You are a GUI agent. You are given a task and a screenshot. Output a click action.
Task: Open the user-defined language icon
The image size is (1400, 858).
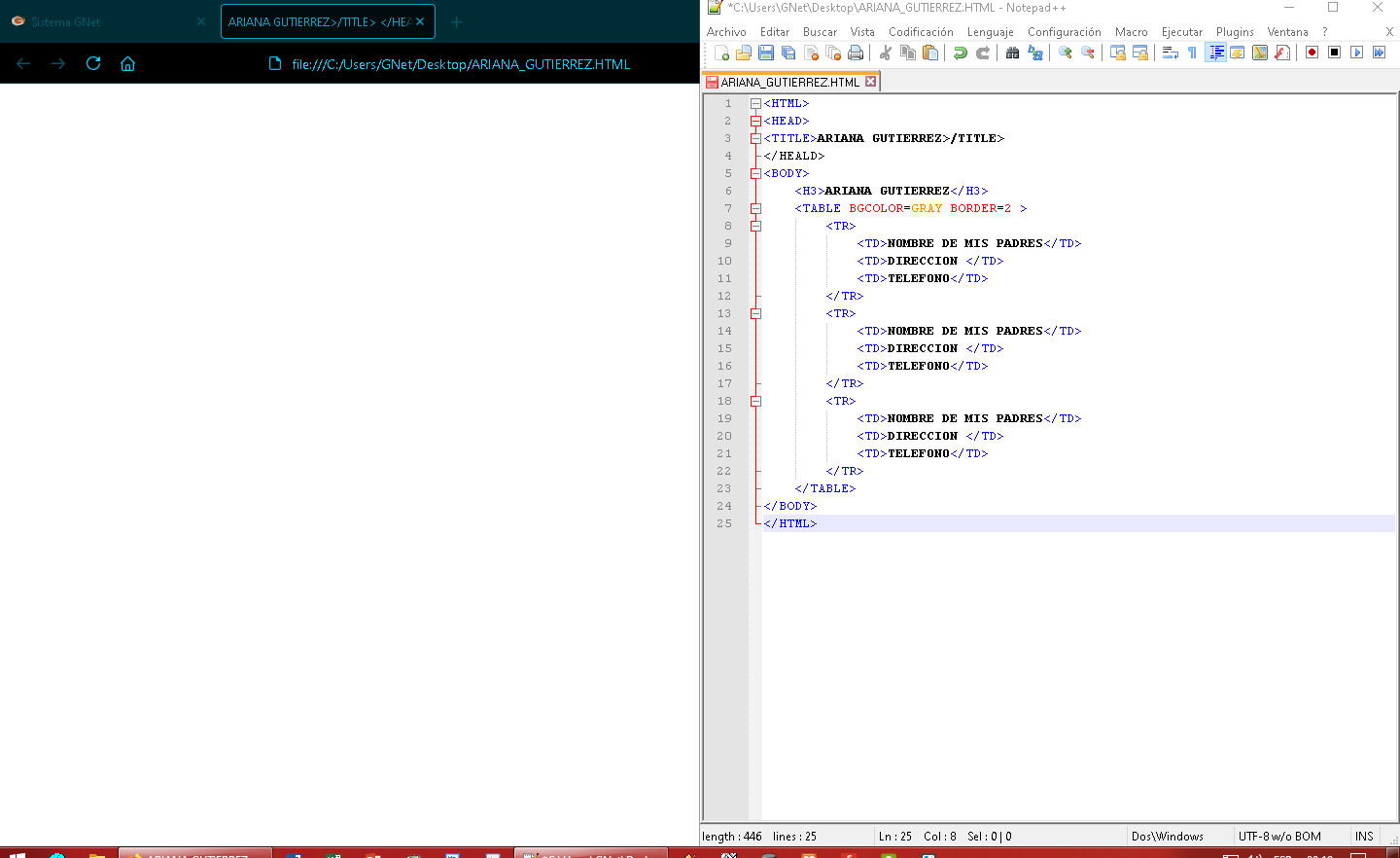tap(1238, 53)
